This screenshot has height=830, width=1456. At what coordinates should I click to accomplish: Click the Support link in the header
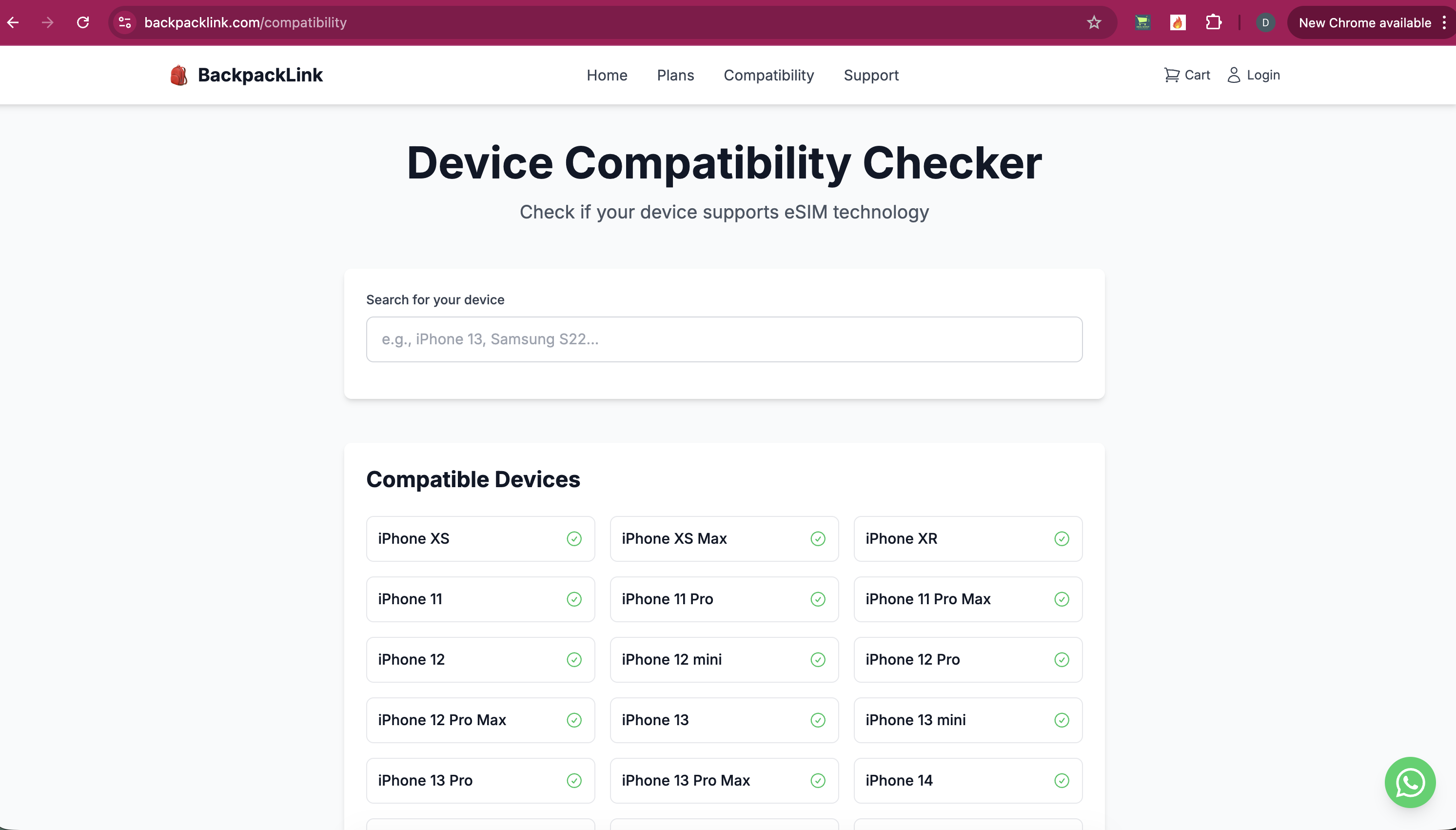tap(871, 75)
